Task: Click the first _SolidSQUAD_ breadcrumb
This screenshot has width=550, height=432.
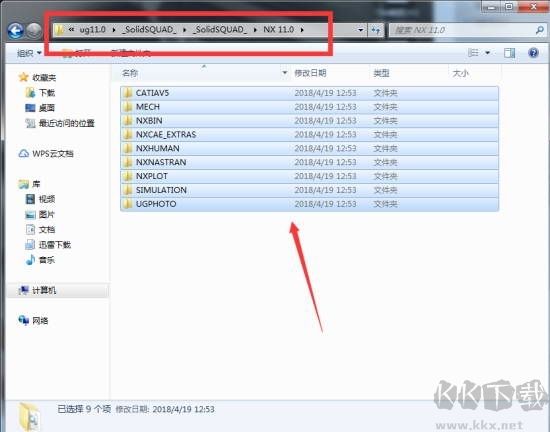Action: click(149, 29)
